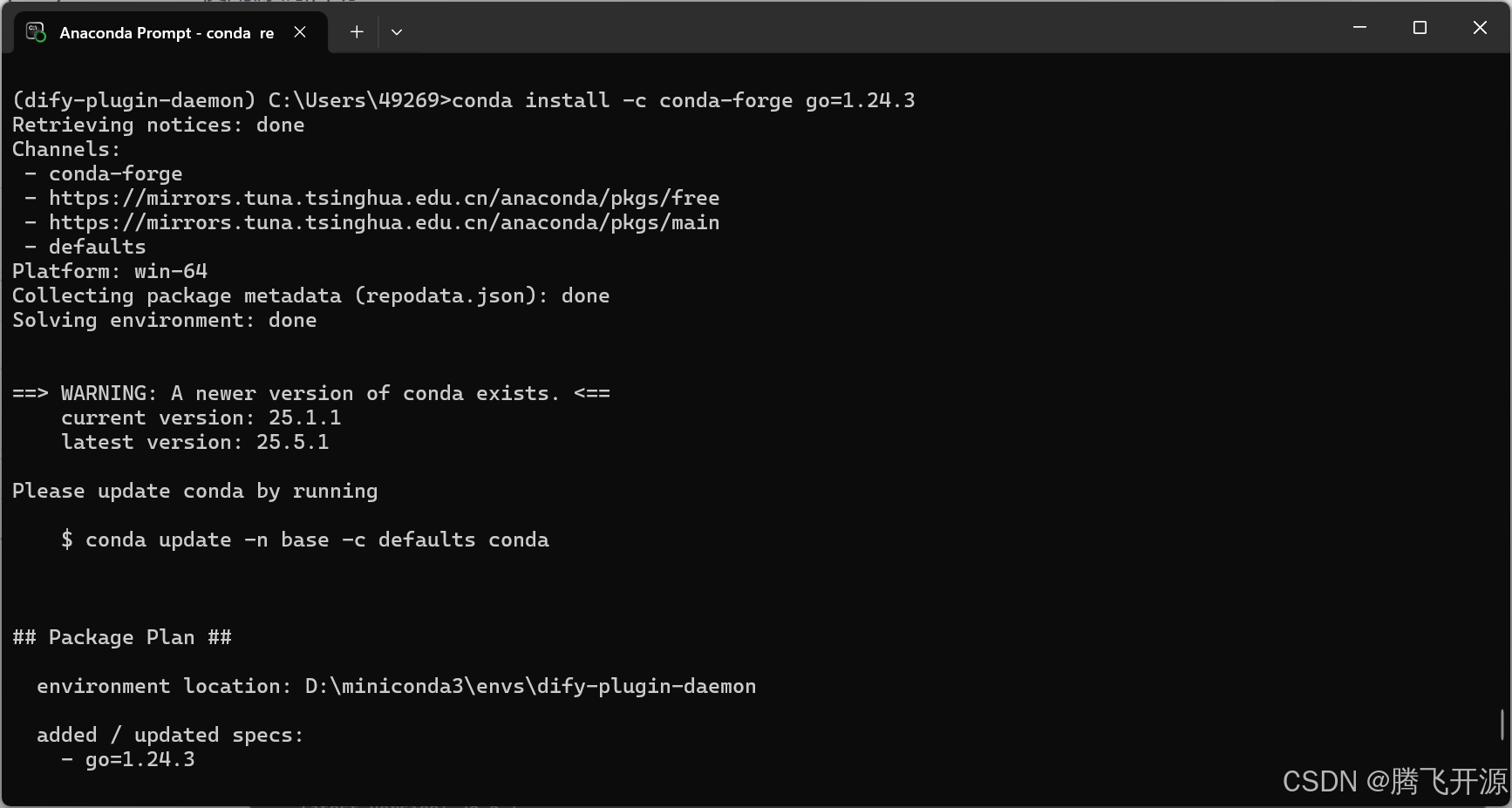This screenshot has height=808, width=1512.
Task: Click the Package Plan heading
Action: click(x=122, y=637)
